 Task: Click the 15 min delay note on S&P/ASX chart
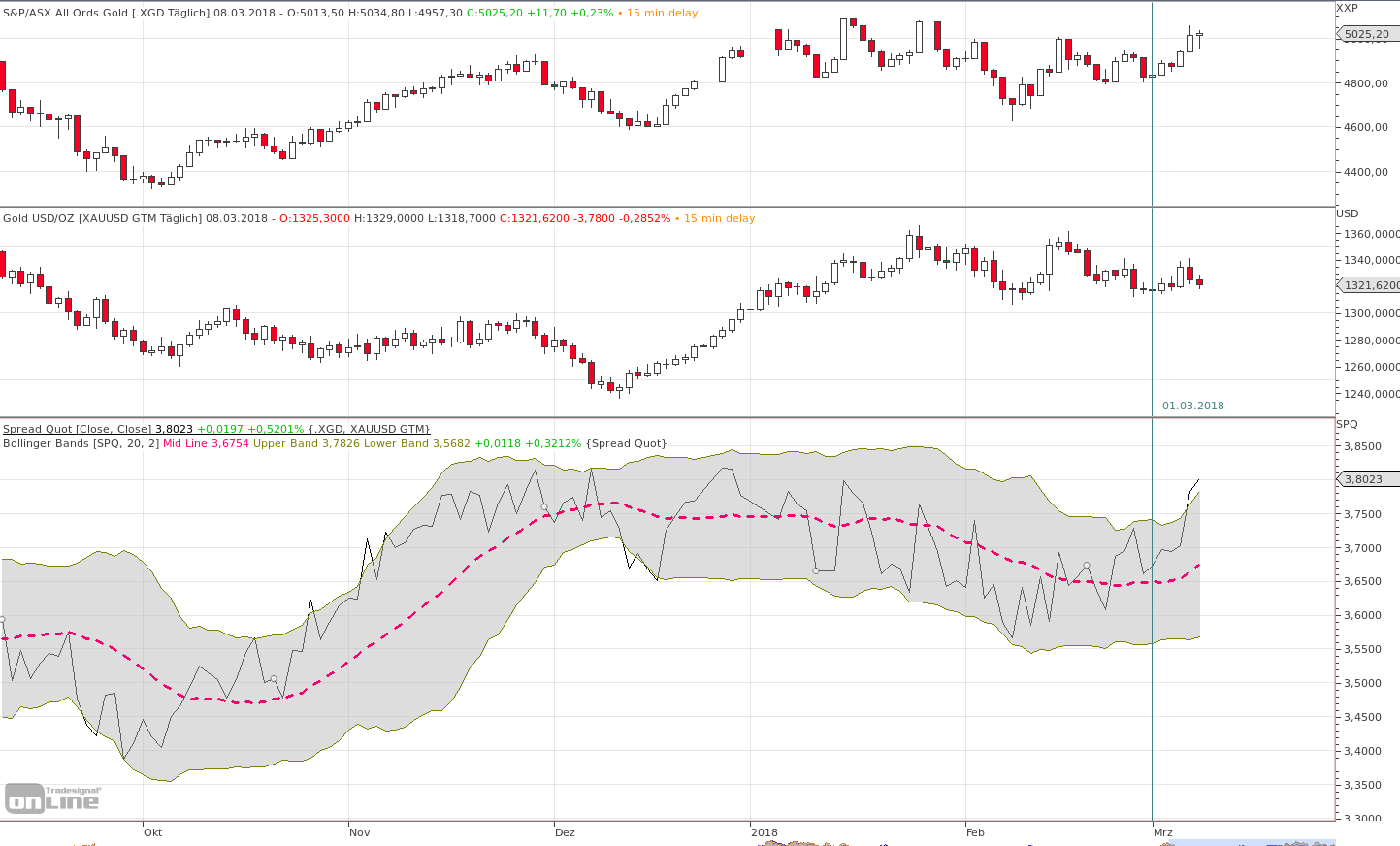[662, 13]
